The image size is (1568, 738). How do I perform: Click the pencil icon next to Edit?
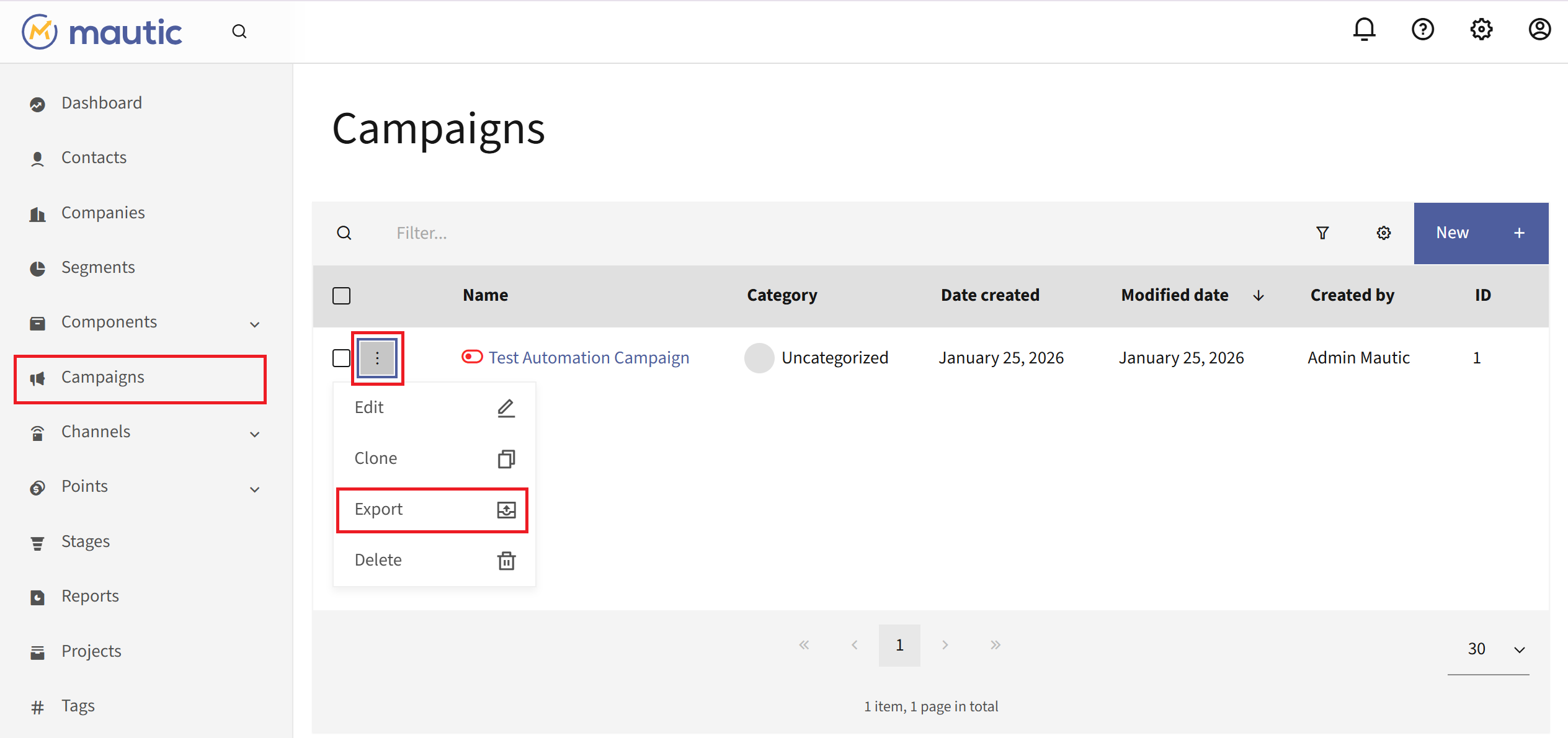506,408
